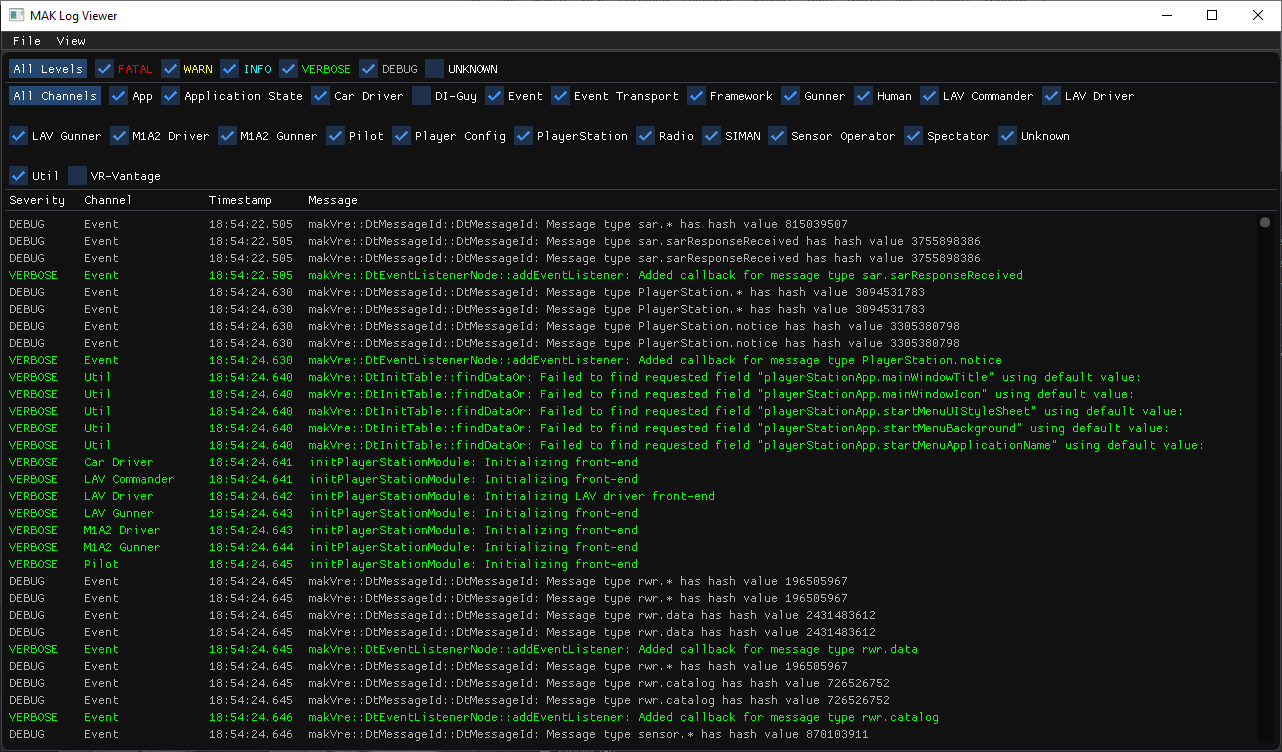
Task: Click the Timestamp column header
Action: (x=240, y=200)
